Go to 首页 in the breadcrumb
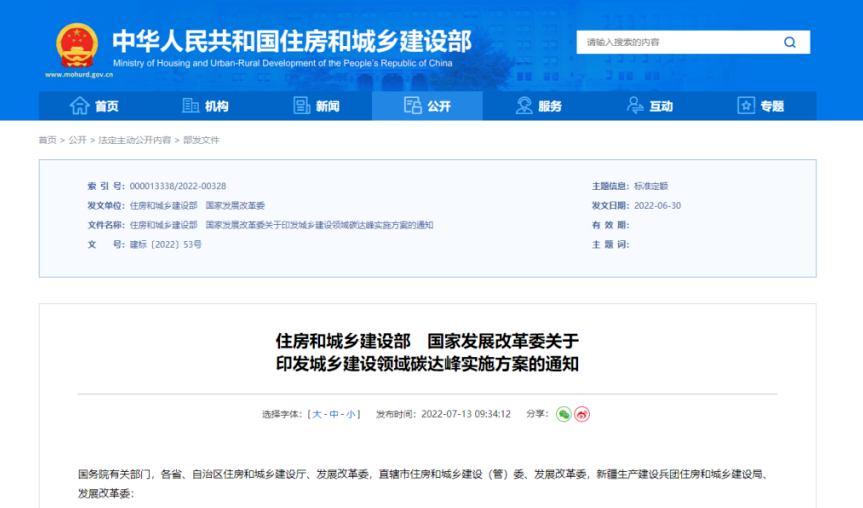Image resolution: width=863 pixels, height=508 pixels. [47, 140]
